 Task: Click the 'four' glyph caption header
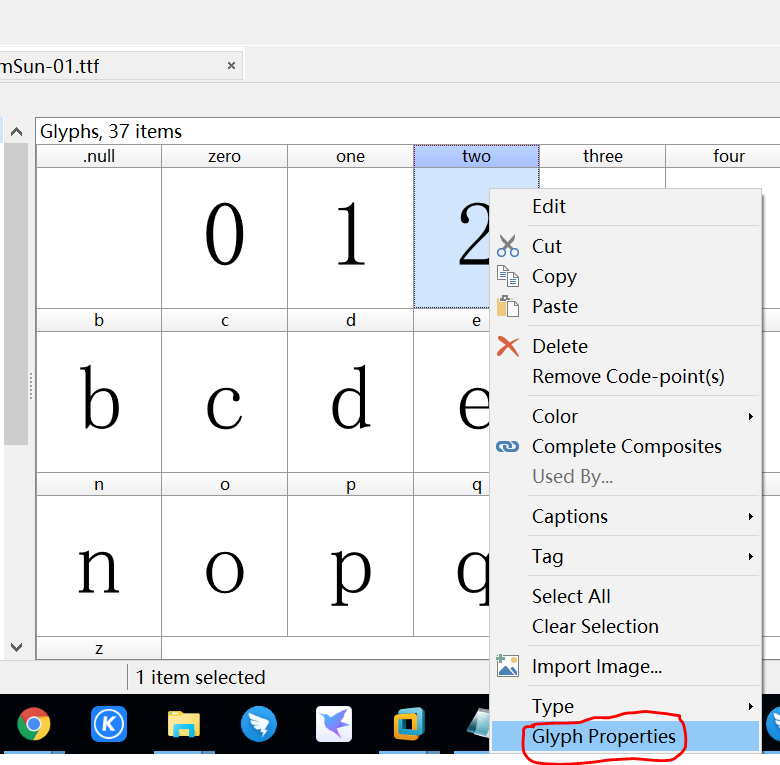point(724,156)
